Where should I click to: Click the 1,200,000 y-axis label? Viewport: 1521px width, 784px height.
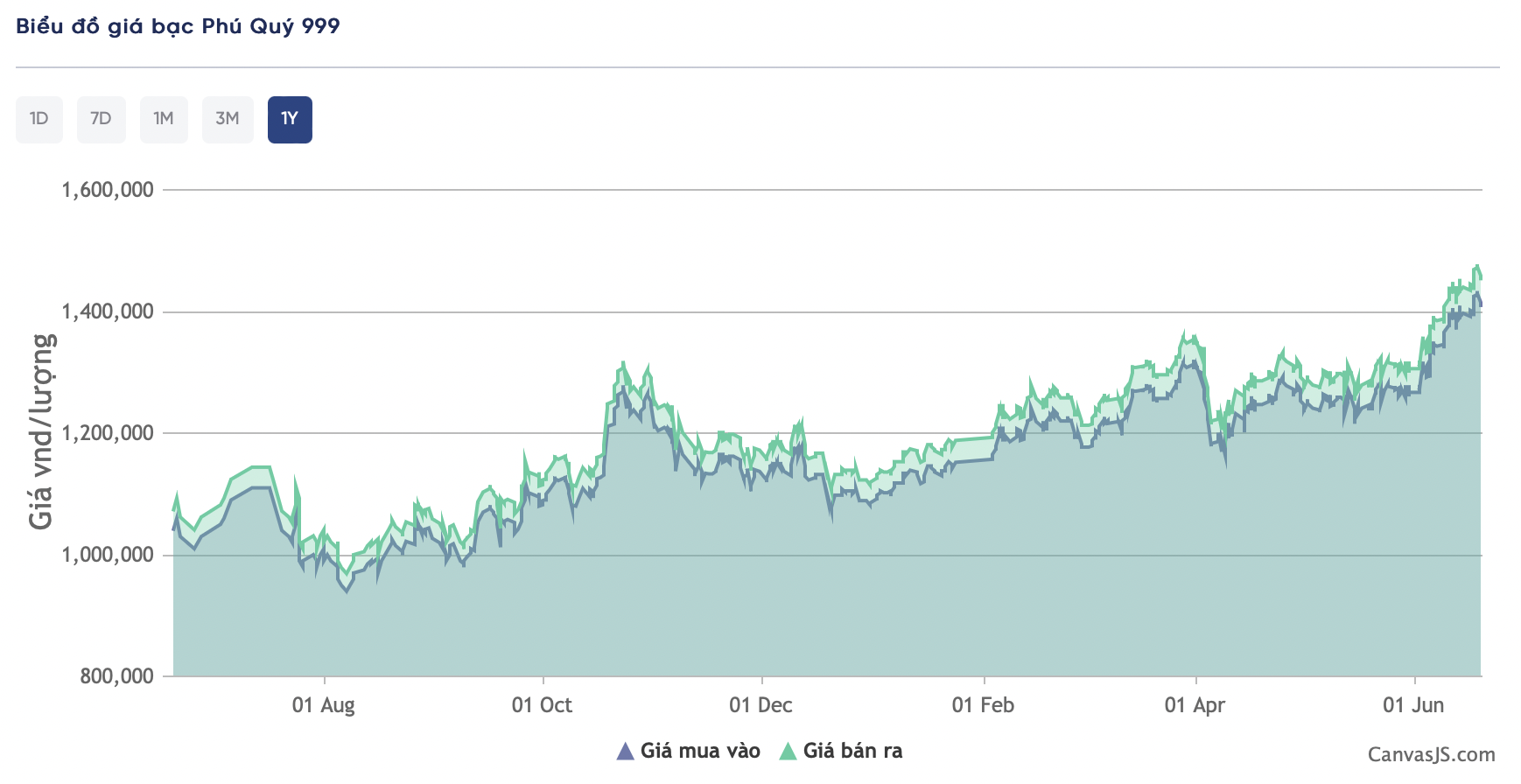pos(108,433)
